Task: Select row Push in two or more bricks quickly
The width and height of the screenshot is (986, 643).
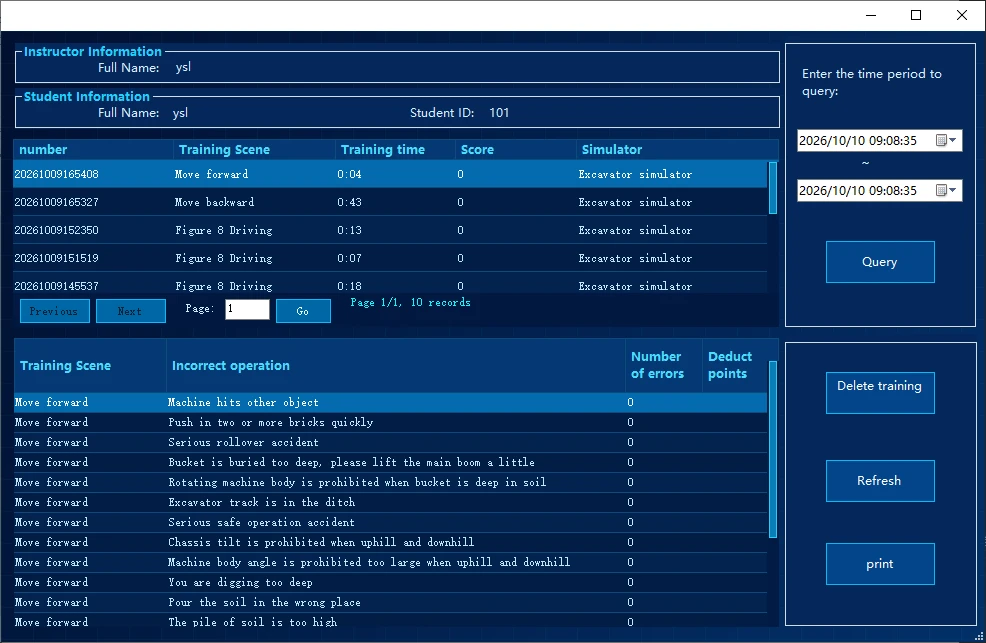Action: tap(390, 422)
